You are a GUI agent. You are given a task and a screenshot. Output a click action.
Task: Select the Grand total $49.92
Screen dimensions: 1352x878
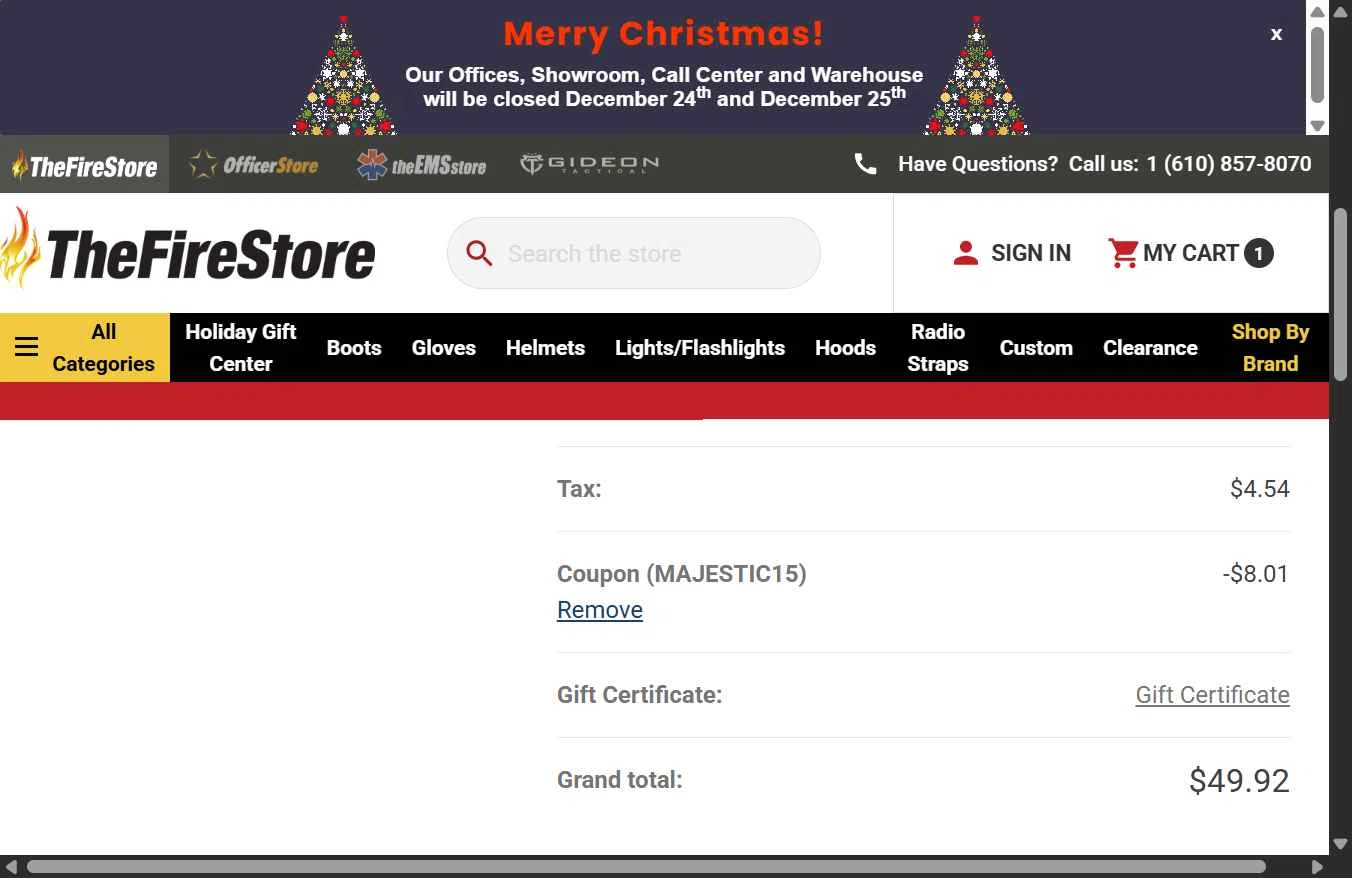point(1239,780)
